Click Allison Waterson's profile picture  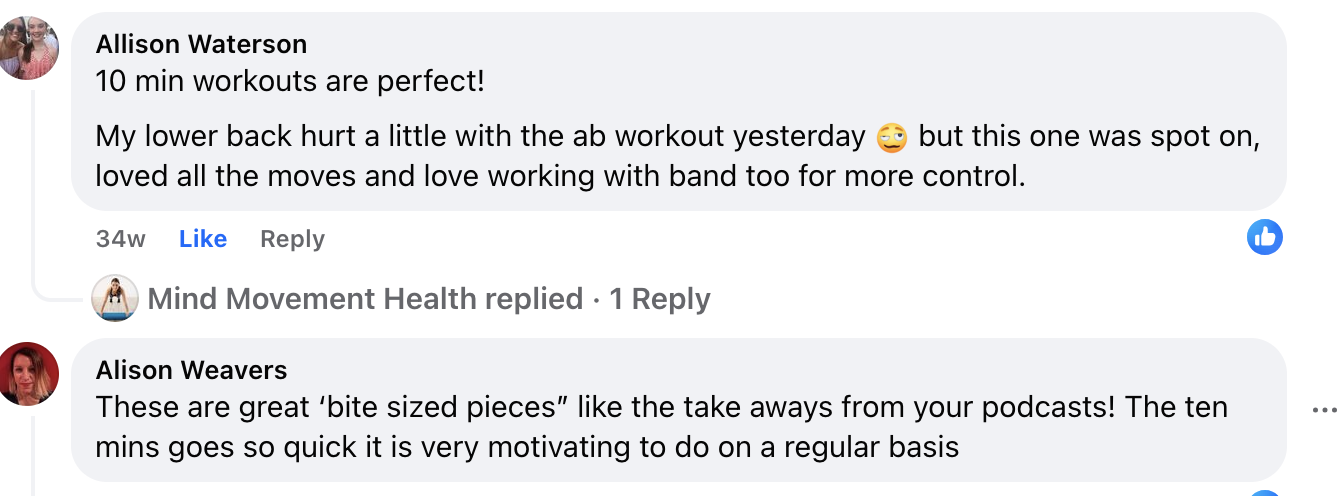point(29,47)
